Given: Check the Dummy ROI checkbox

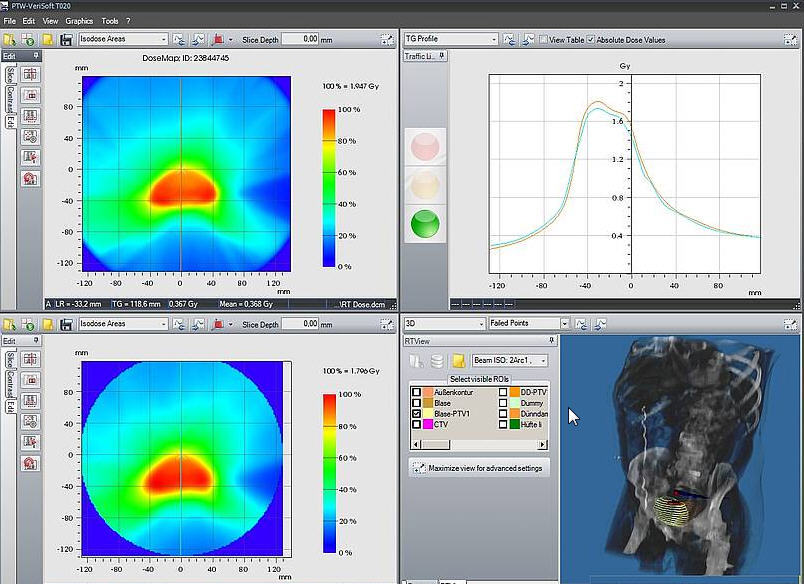Looking at the screenshot, I should click(503, 403).
